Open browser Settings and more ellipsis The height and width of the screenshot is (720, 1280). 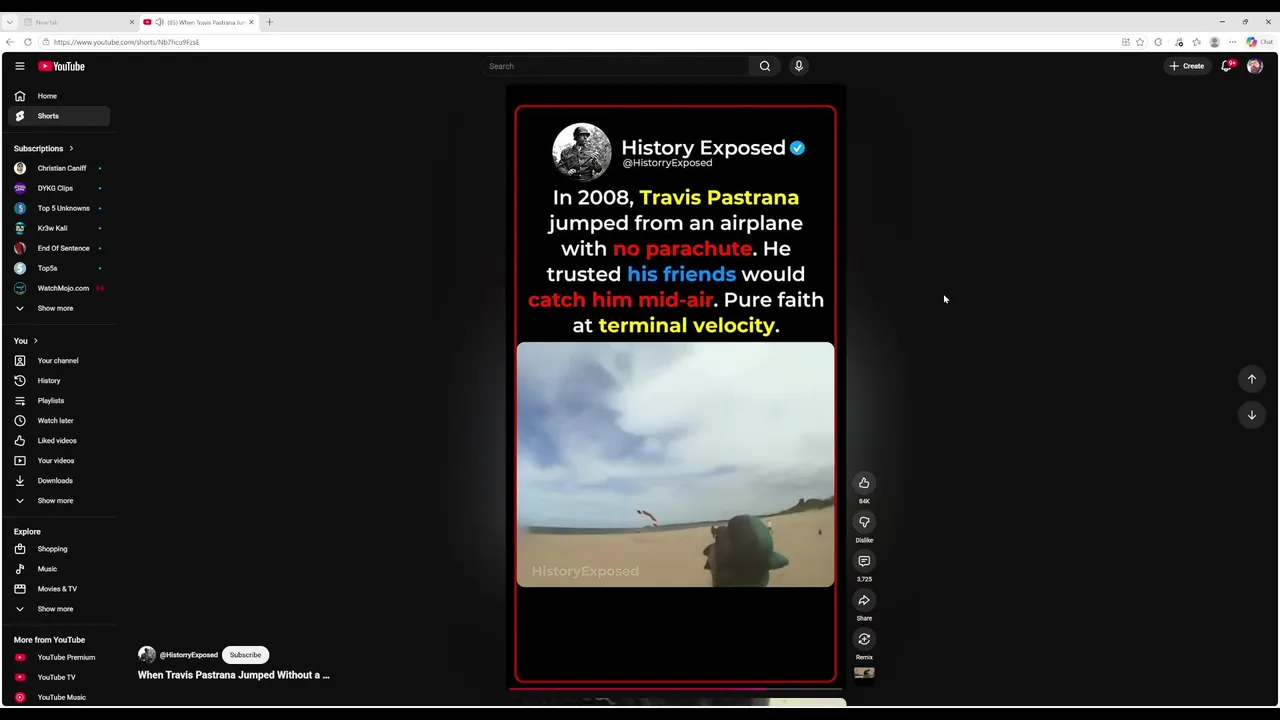point(1232,42)
